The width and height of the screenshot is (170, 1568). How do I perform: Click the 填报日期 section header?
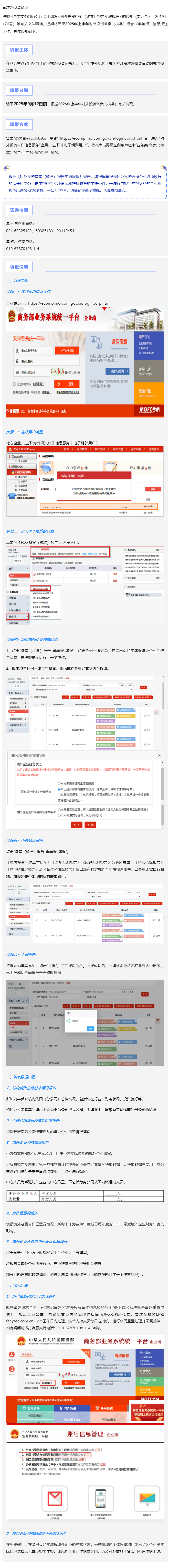coord(19,90)
